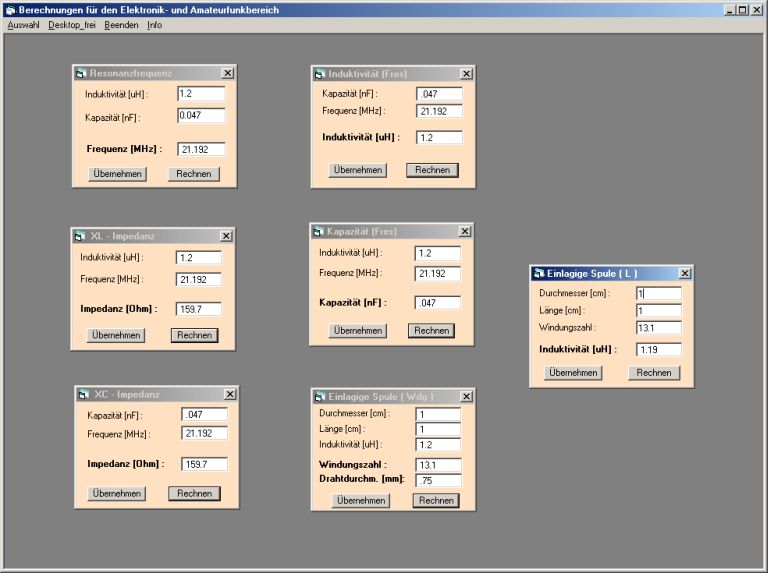
Task: Close the Induktivität (Fres) window
Action: pos(466,73)
